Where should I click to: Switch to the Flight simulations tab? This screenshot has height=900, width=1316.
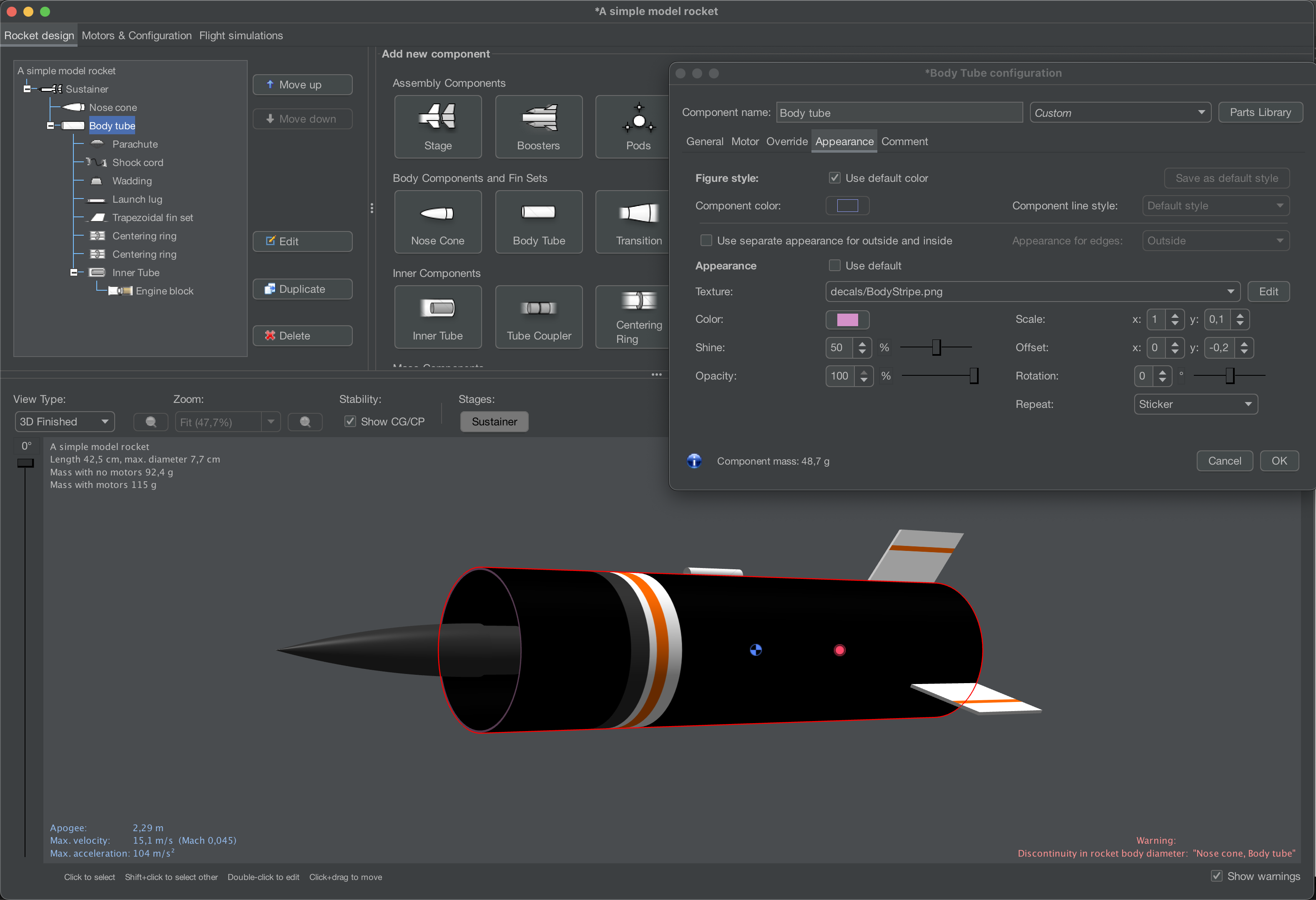click(x=241, y=35)
